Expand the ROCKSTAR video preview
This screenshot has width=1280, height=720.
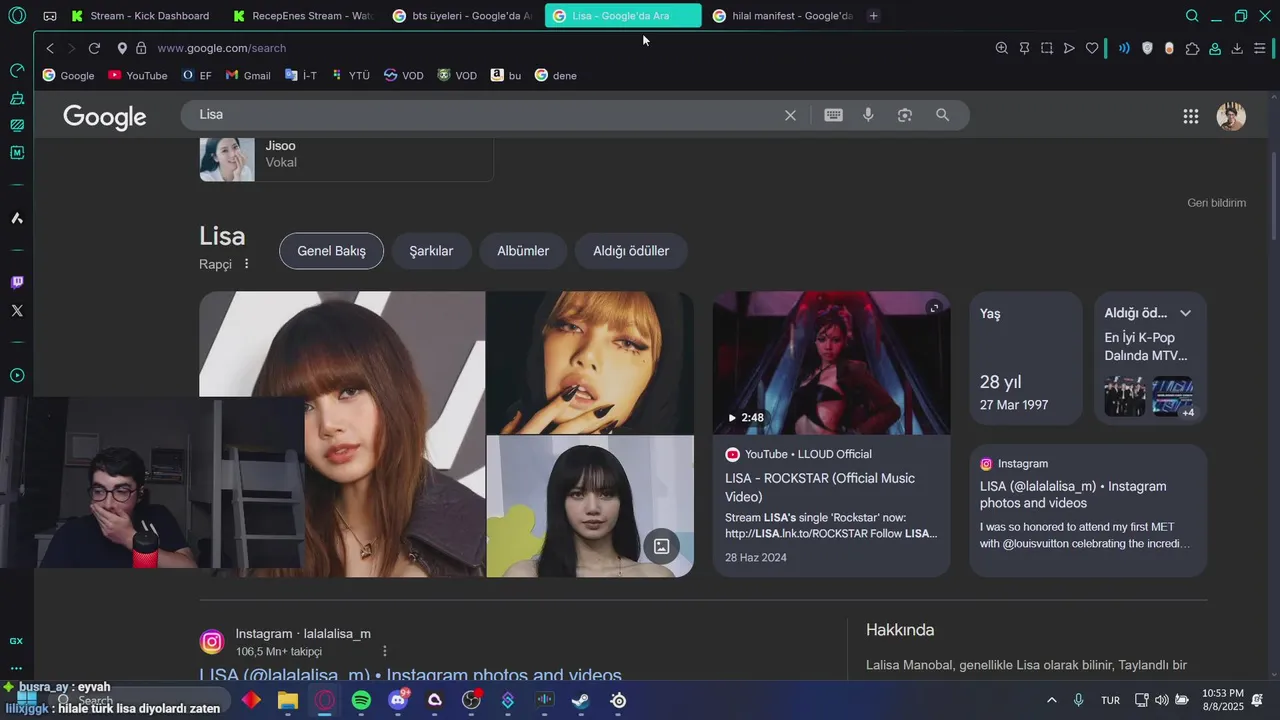click(x=934, y=307)
